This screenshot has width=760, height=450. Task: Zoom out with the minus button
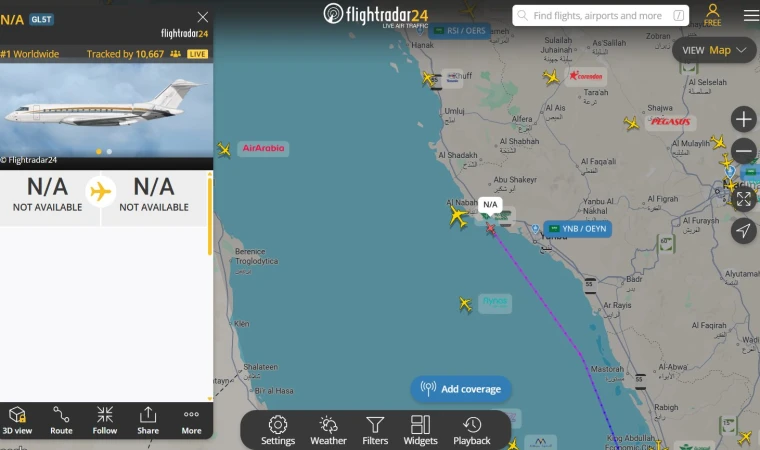coord(744,151)
